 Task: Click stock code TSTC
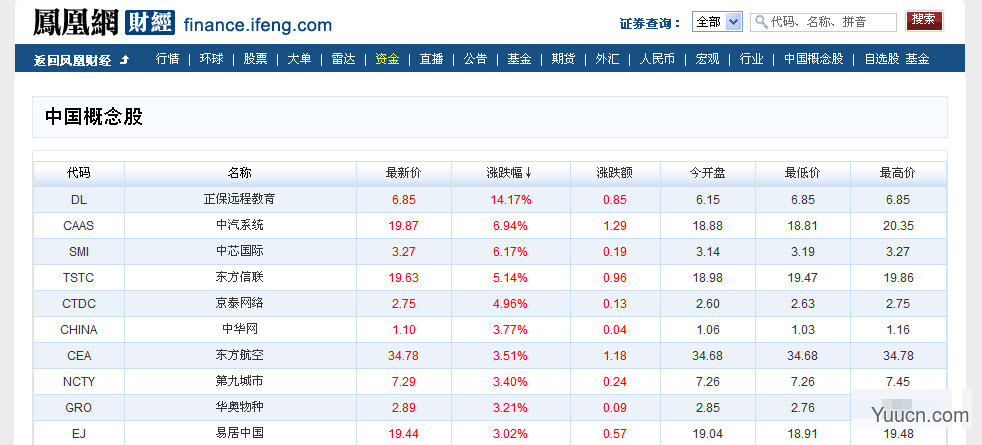pos(79,278)
